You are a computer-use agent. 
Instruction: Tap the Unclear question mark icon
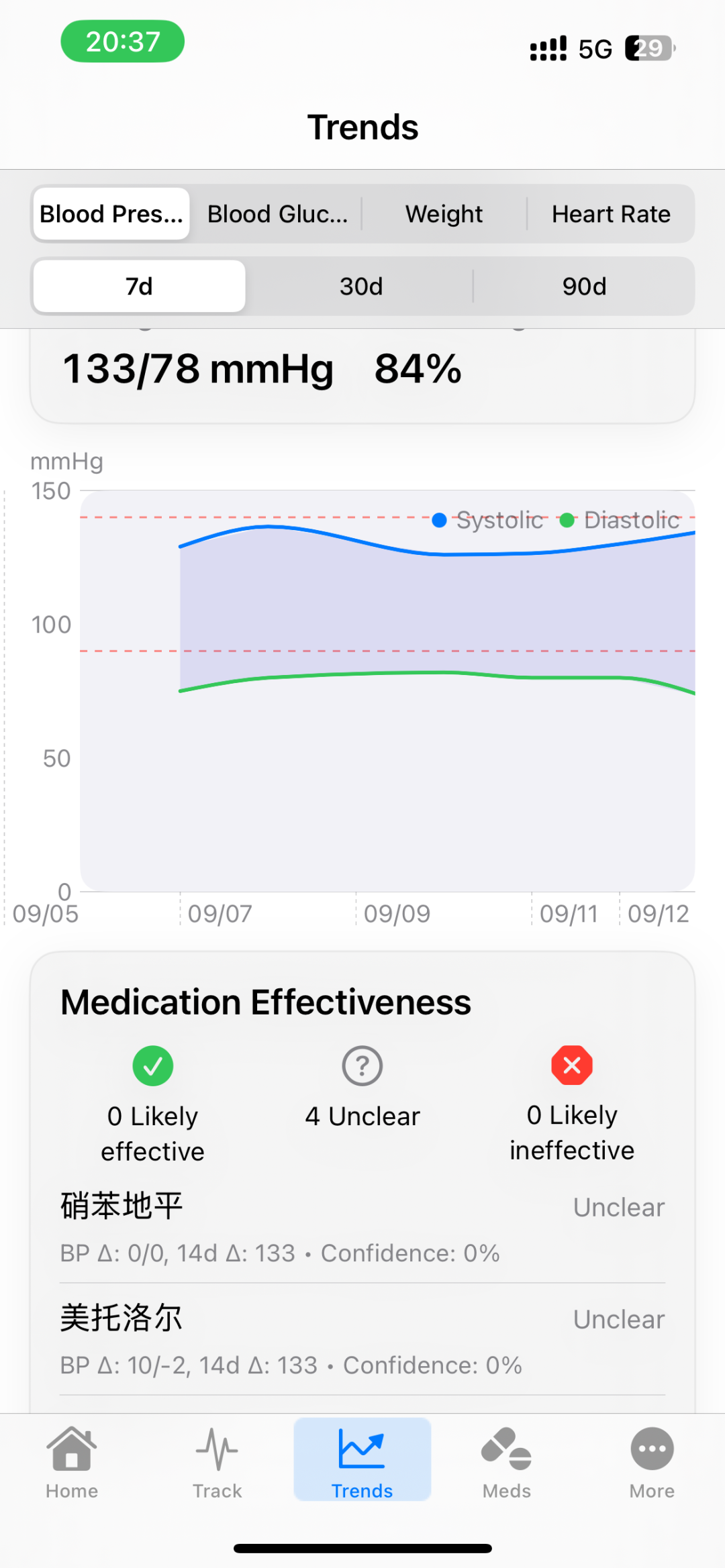click(362, 1065)
